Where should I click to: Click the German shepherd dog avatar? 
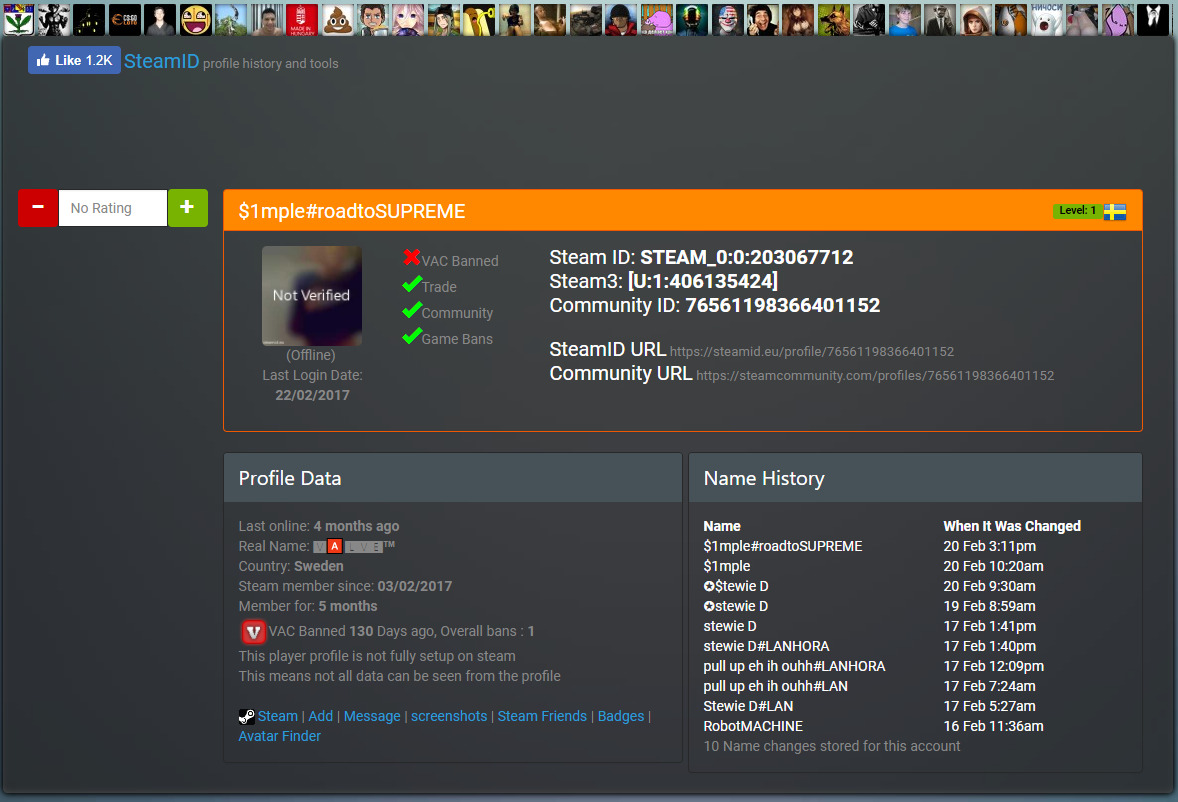pos(834,20)
